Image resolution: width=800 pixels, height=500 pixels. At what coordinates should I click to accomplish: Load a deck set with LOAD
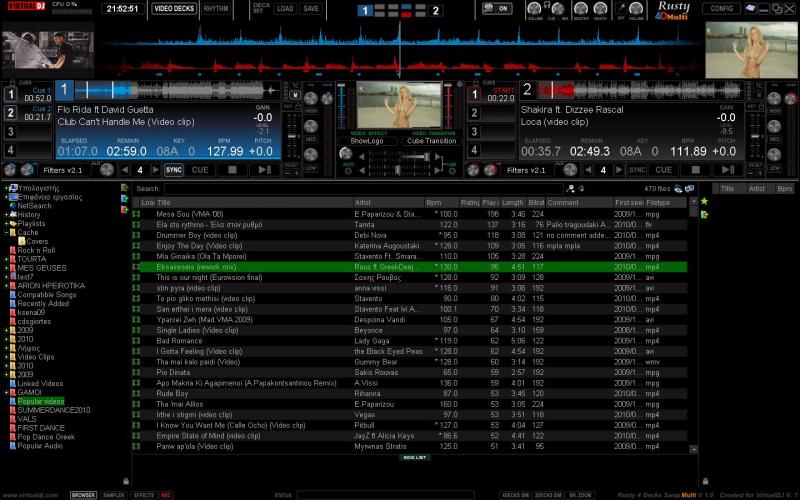[x=285, y=9]
